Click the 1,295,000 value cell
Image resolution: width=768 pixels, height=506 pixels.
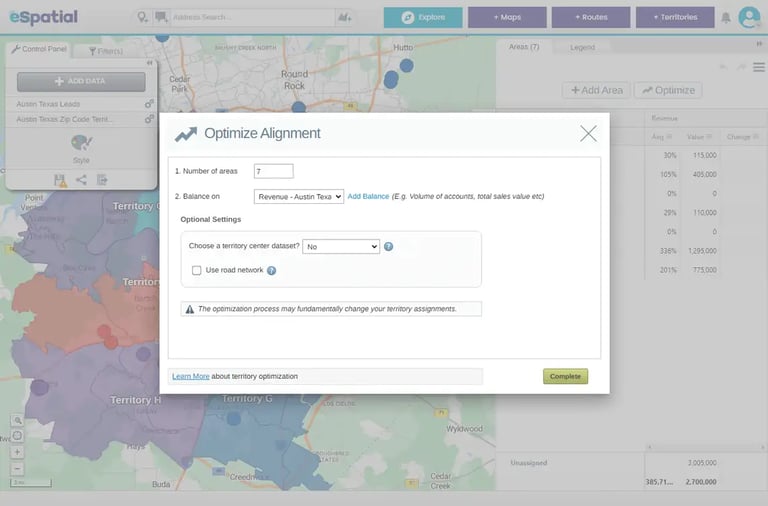[702, 251]
